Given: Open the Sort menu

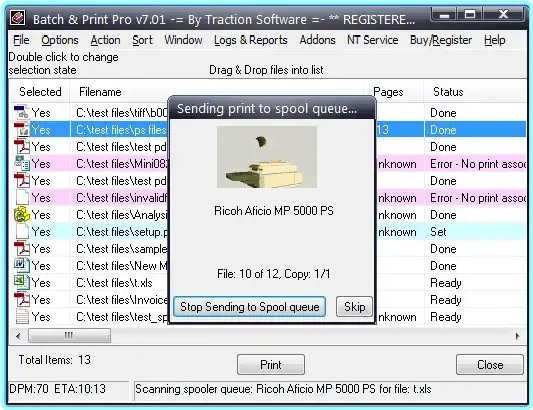Looking at the screenshot, I should (x=142, y=40).
